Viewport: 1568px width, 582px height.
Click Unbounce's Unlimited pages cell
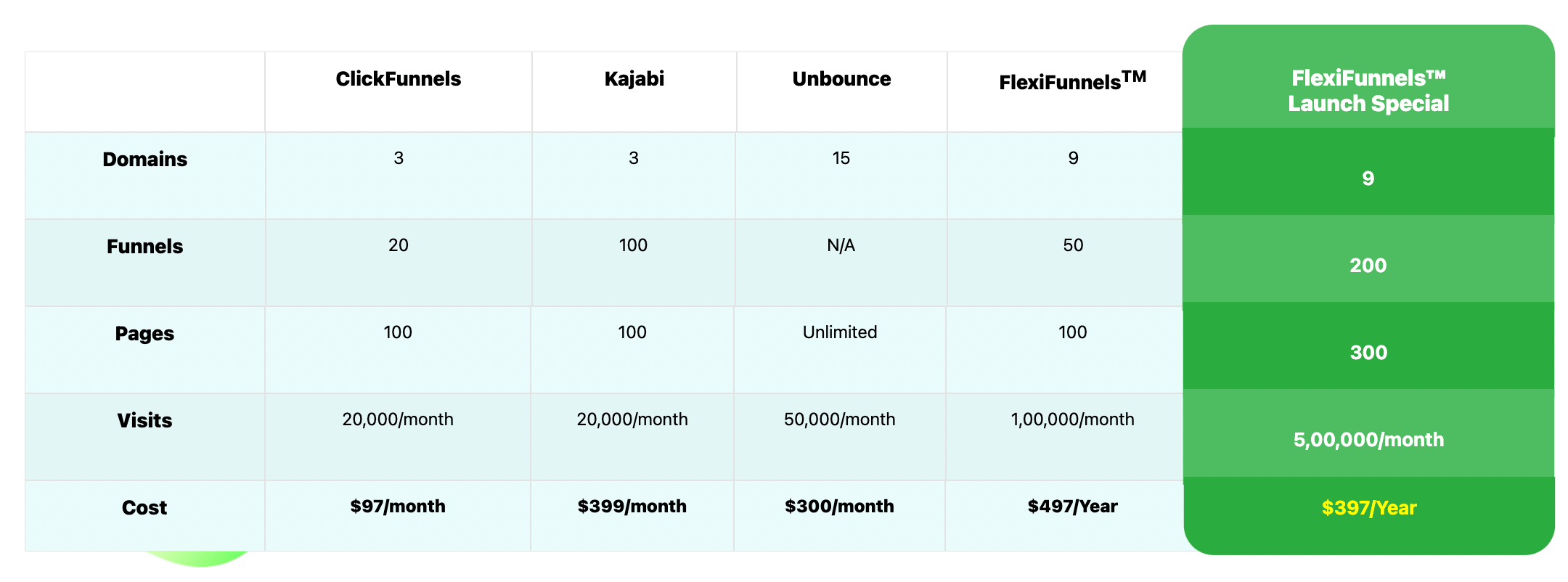(840, 332)
